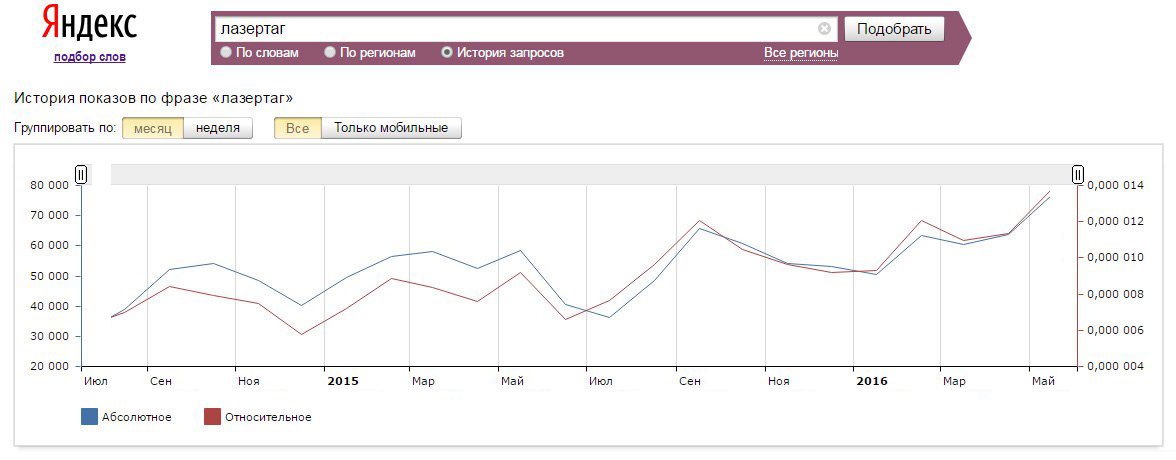Select the right range slider handle

1078,175
